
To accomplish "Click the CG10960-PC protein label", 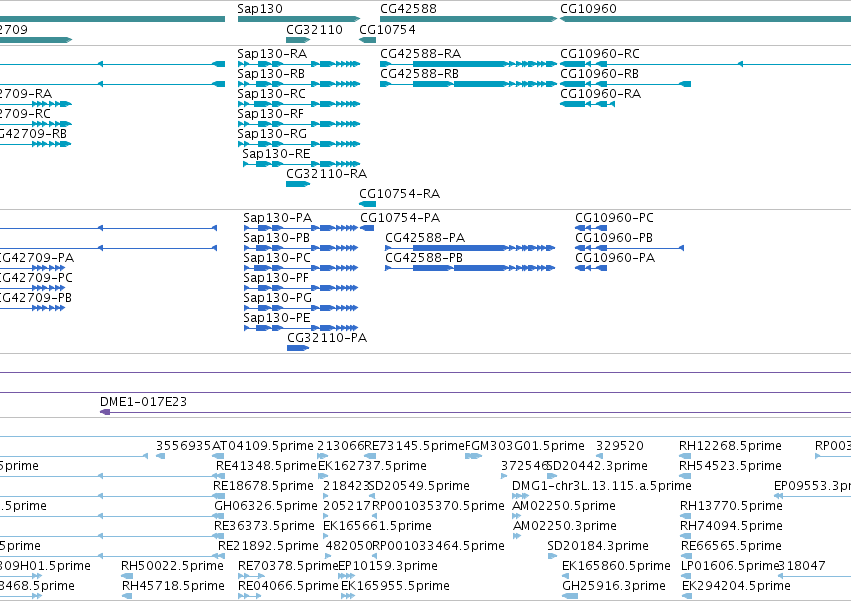I will (614, 218).
